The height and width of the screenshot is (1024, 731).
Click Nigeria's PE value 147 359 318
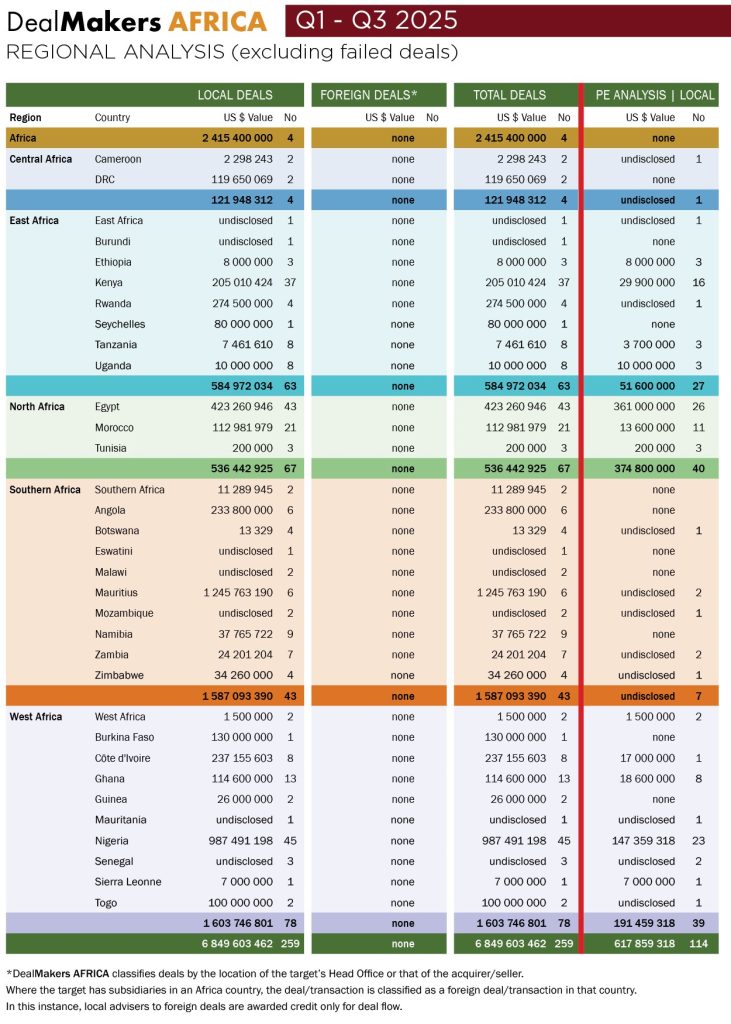click(643, 841)
